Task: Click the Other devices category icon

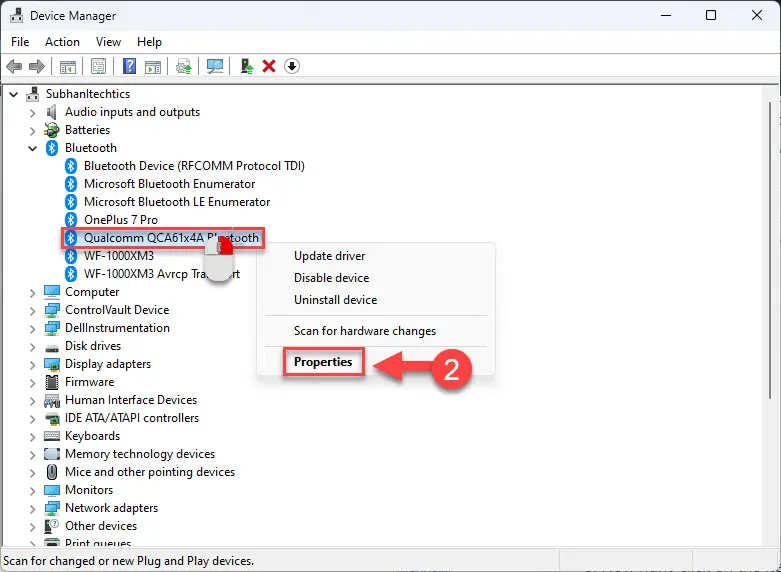Action: (52, 526)
